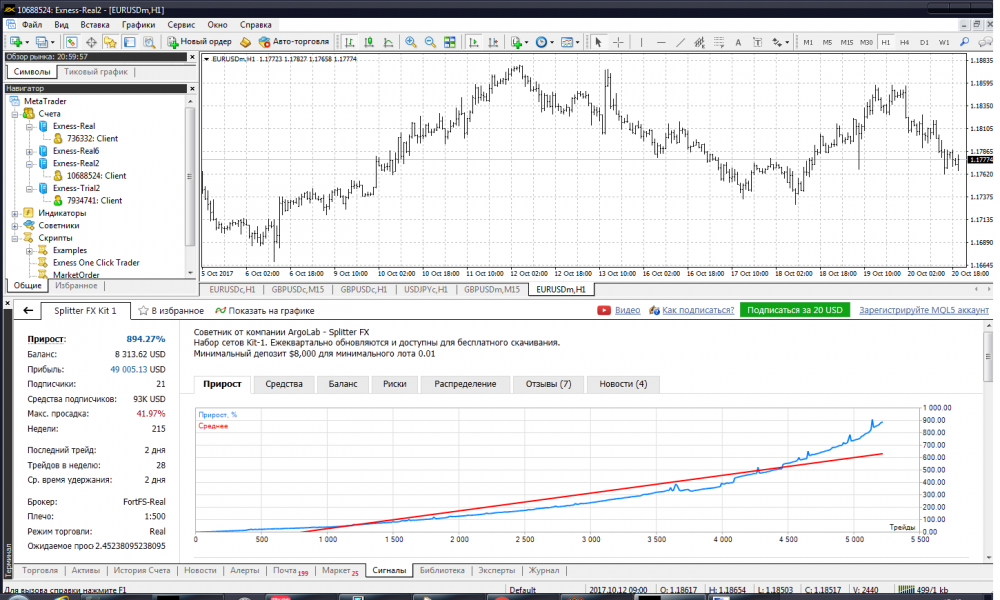Screen dimensions: 1000x600
Task: Open the Strategy Tester magnifier icon
Action: click(149, 42)
